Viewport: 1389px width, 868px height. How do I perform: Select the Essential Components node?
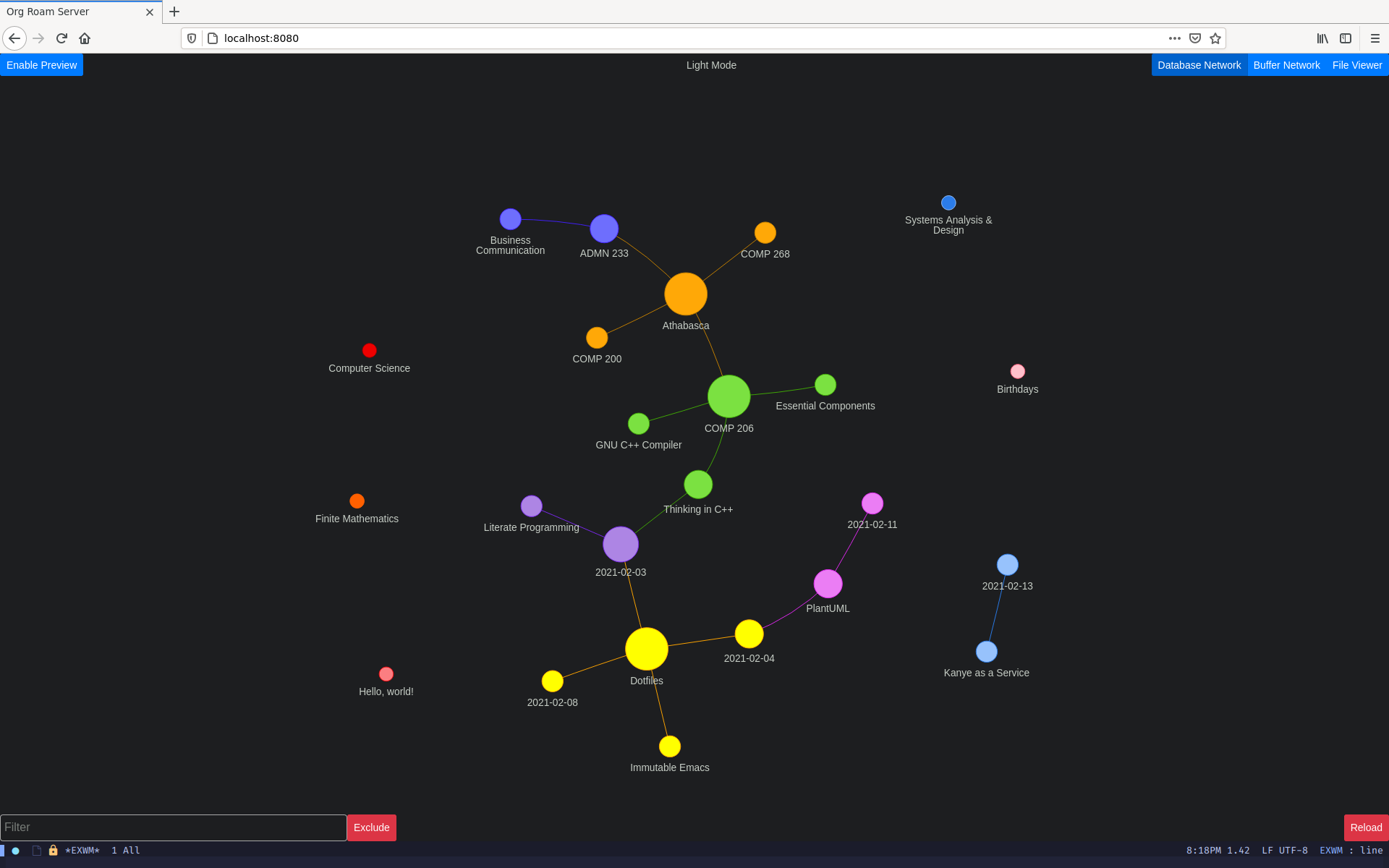click(824, 384)
